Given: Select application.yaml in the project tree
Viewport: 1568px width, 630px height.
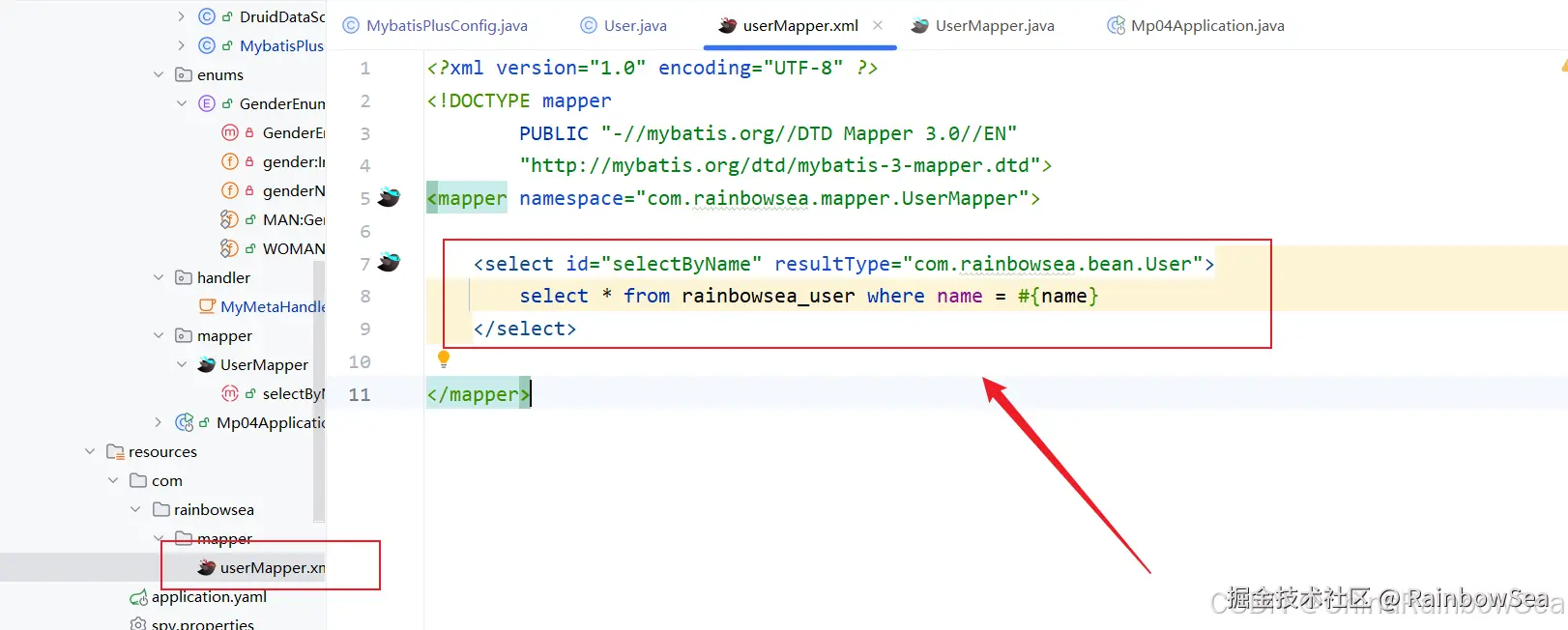Looking at the screenshot, I should 209,596.
